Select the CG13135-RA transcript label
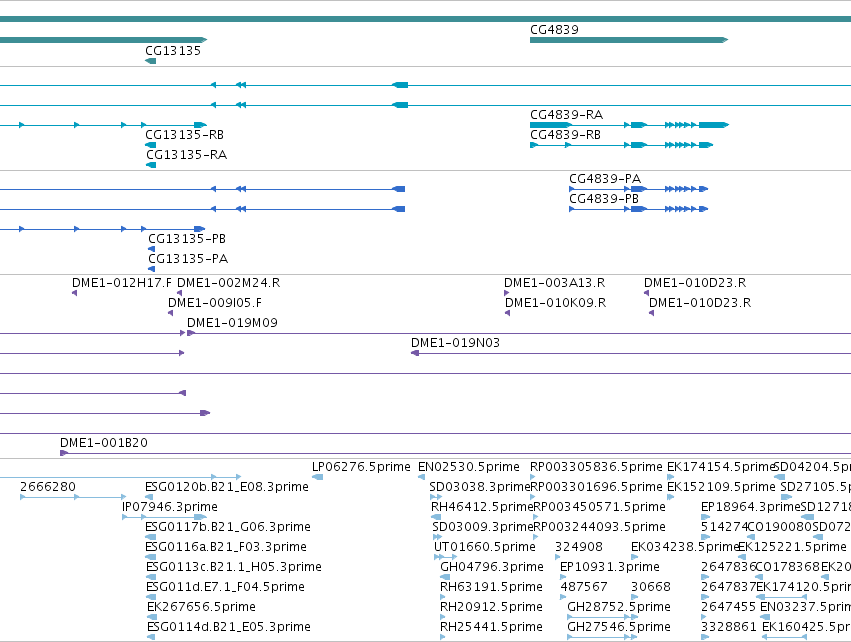Viewport: 851px width, 642px height. point(186,155)
